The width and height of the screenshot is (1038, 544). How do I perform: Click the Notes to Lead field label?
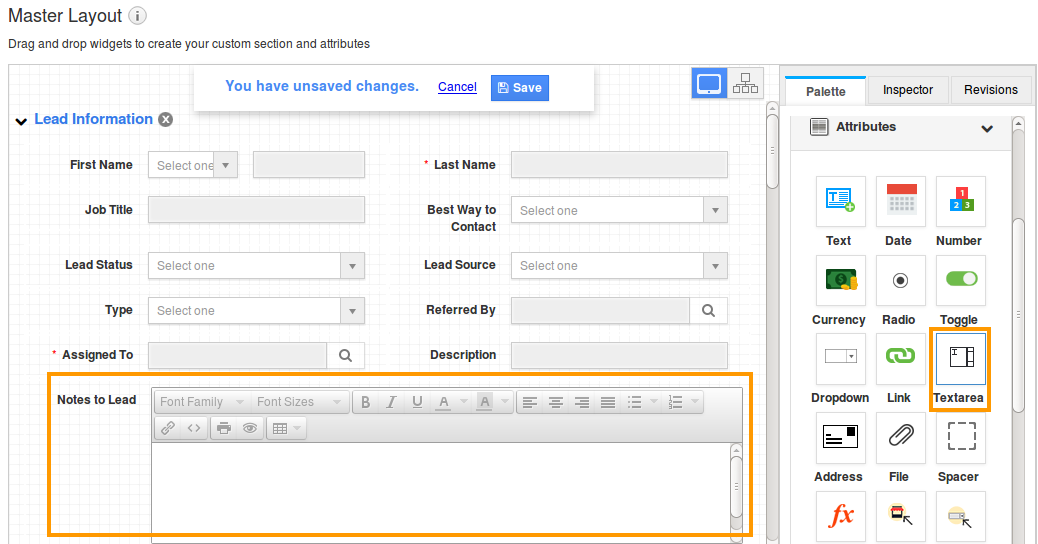[97, 400]
